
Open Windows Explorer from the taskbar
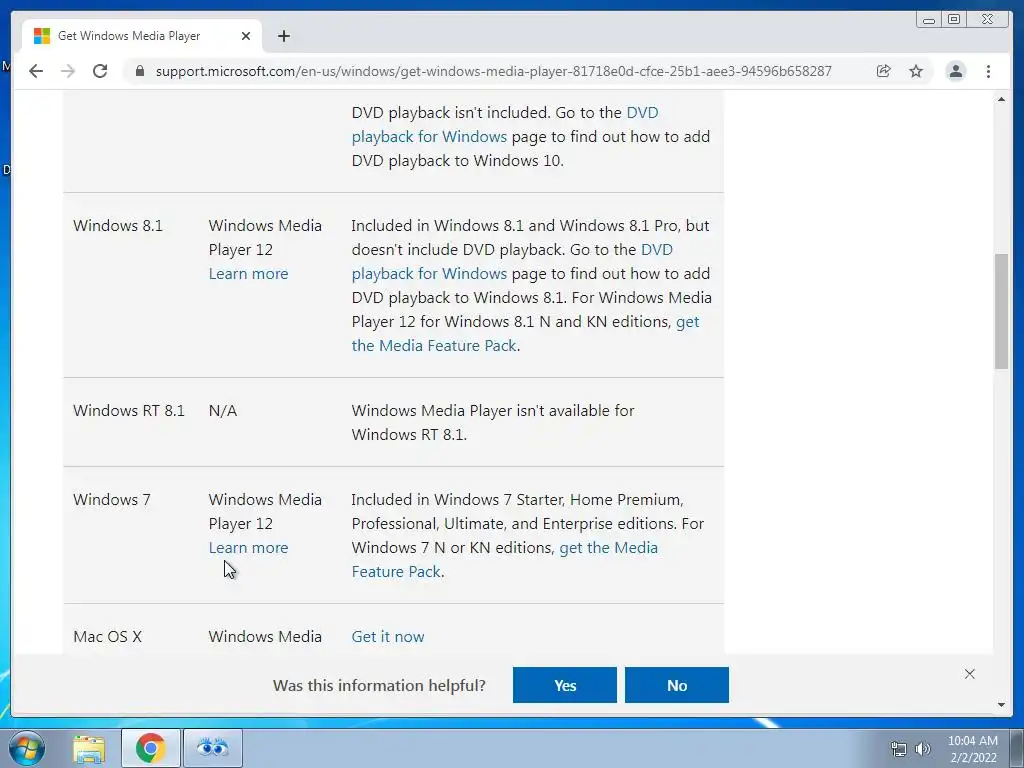89,748
